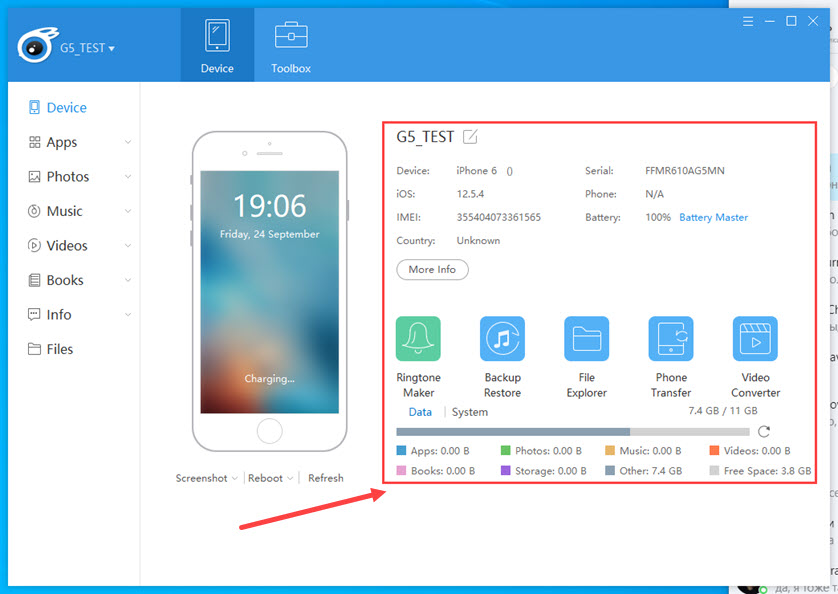This screenshot has height=594, width=838.
Task: Click the battery percentage 100%
Action: [x=658, y=217]
